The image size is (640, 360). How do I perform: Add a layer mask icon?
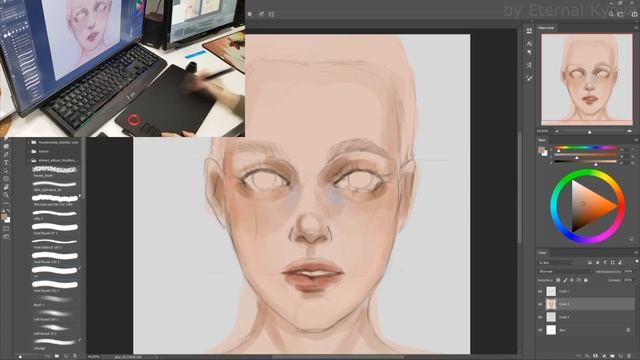pyautogui.click(x=596, y=356)
